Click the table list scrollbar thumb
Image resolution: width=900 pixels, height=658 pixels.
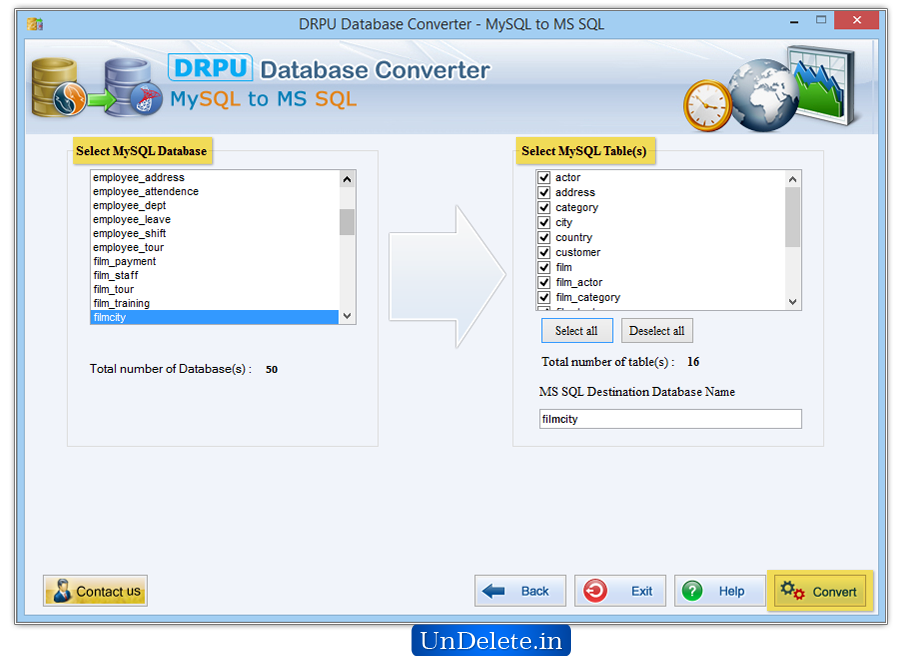(x=793, y=217)
